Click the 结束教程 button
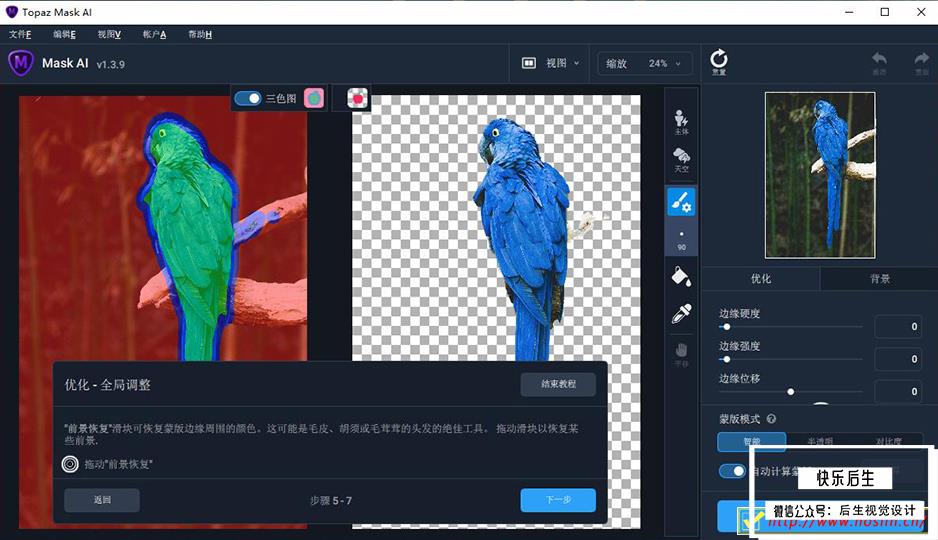938x540 pixels. pyautogui.click(x=558, y=384)
